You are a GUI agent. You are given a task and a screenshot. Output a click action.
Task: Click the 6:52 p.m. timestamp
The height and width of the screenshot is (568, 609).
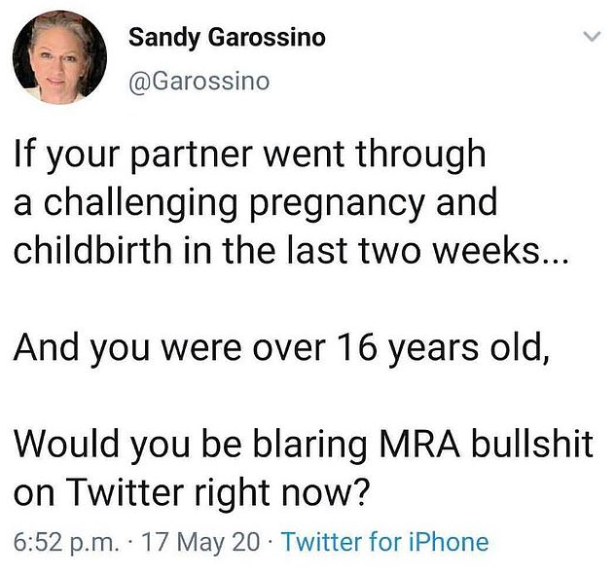66,542
